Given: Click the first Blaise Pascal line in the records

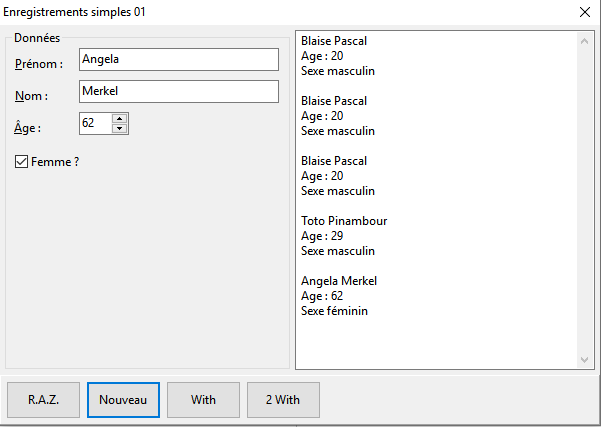Looking at the screenshot, I should pos(334,41).
